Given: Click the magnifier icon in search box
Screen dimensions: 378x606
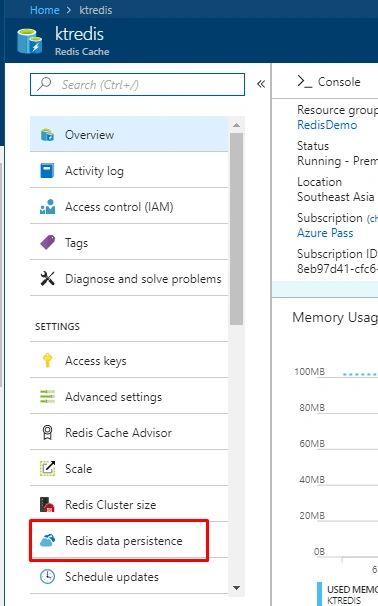Looking at the screenshot, I should pyautogui.click(x=44, y=83).
